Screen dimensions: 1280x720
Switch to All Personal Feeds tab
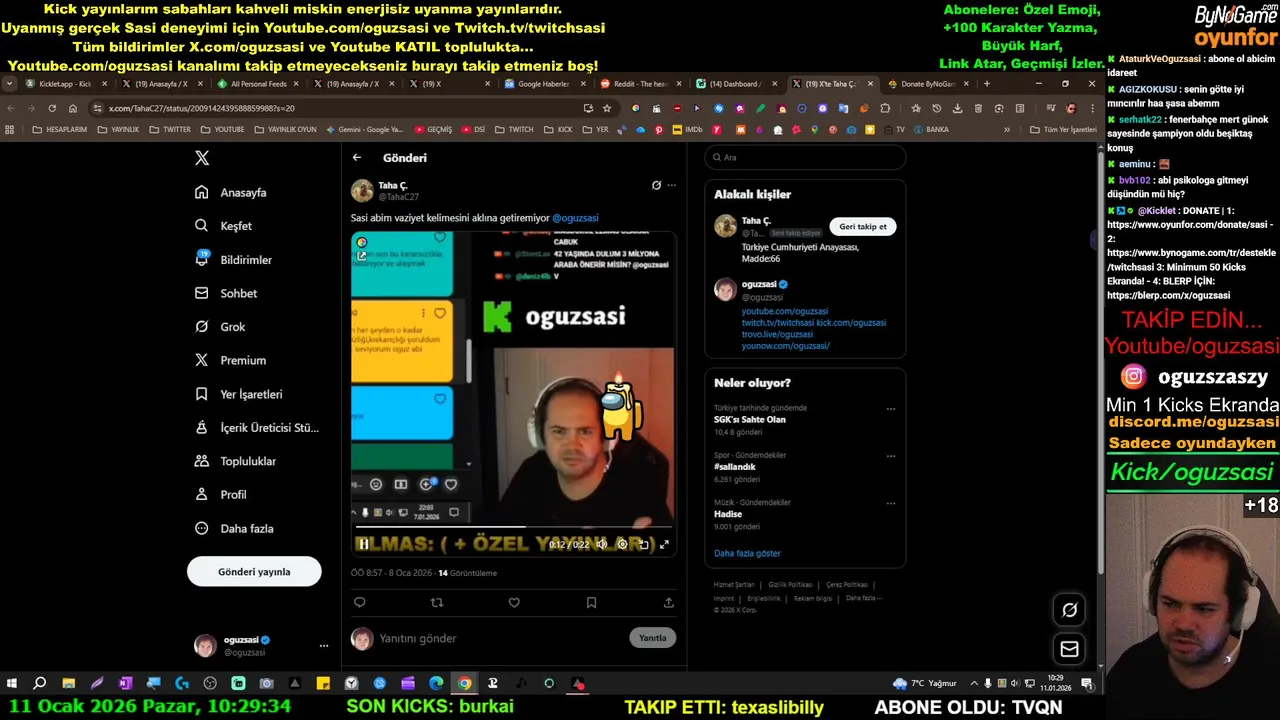tap(258, 84)
